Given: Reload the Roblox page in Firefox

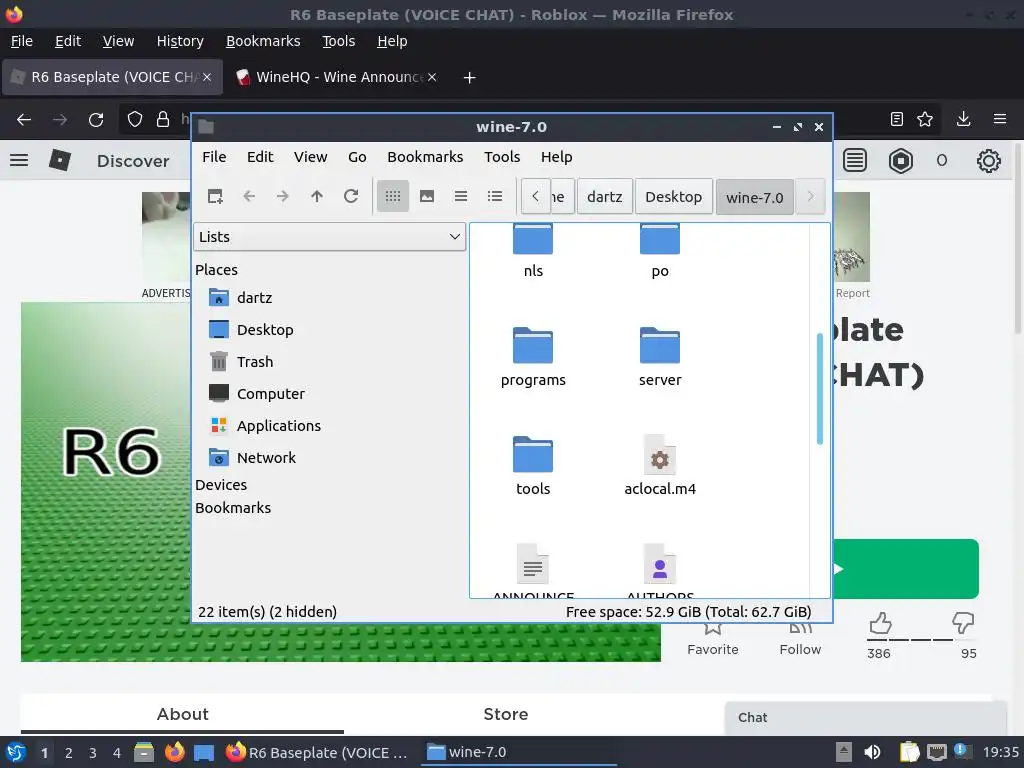Looking at the screenshot, I should pos(96,120).
